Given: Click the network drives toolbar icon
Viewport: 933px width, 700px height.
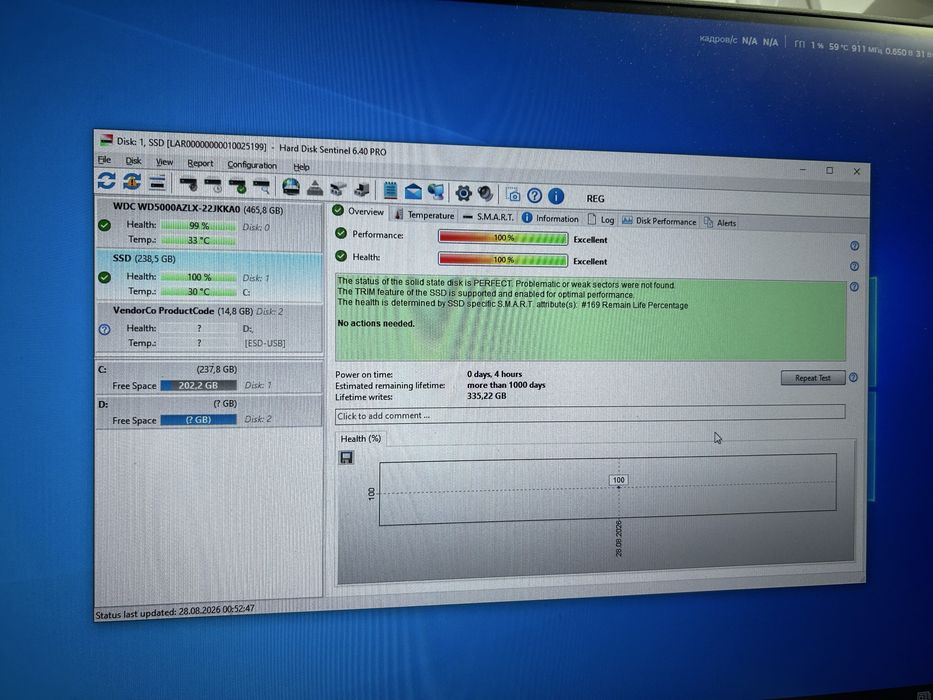Looking at the screenshot, I should pyautogui.click(x=338, y=189).
